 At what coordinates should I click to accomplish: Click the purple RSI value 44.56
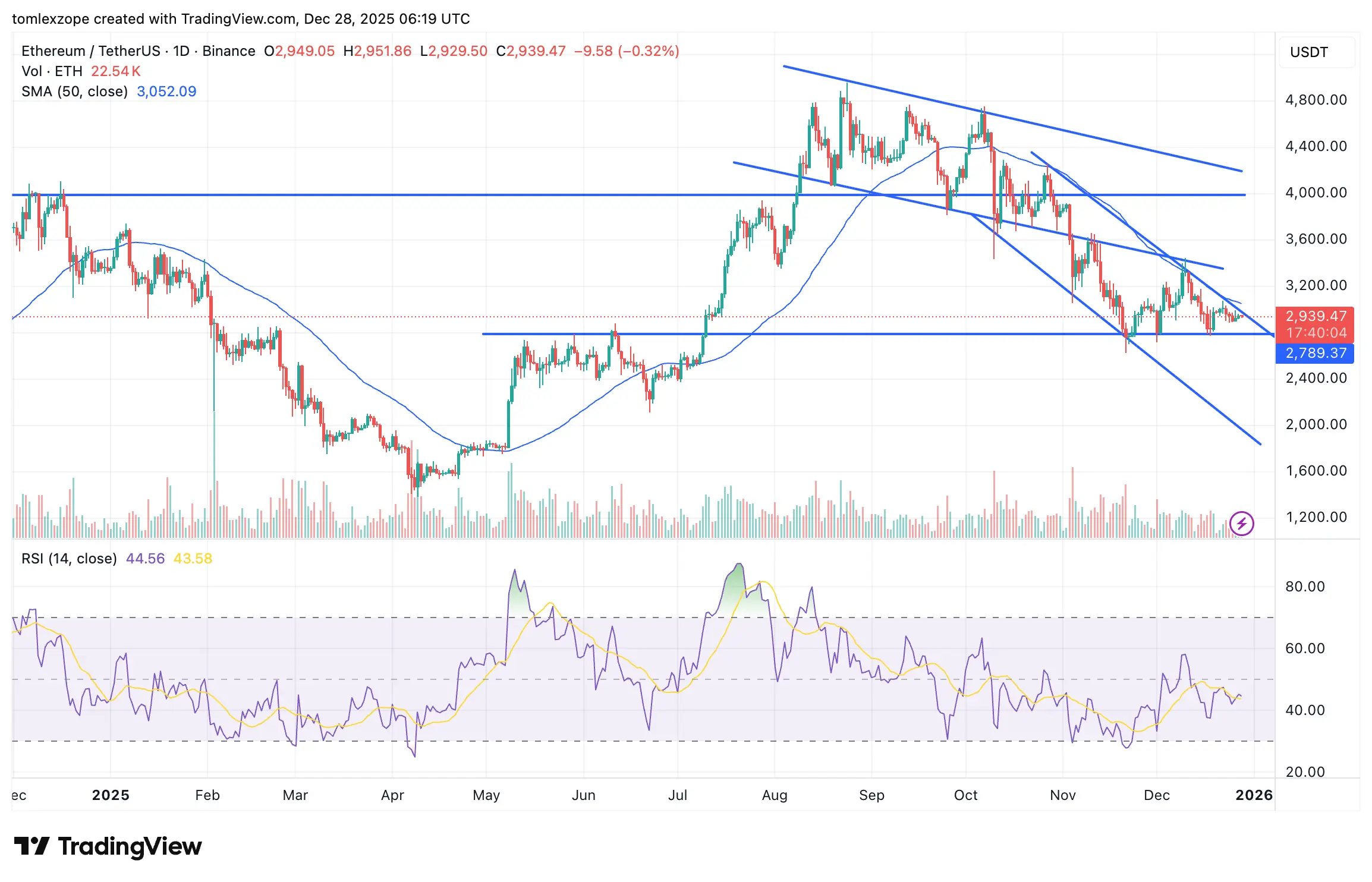(144, 559)
